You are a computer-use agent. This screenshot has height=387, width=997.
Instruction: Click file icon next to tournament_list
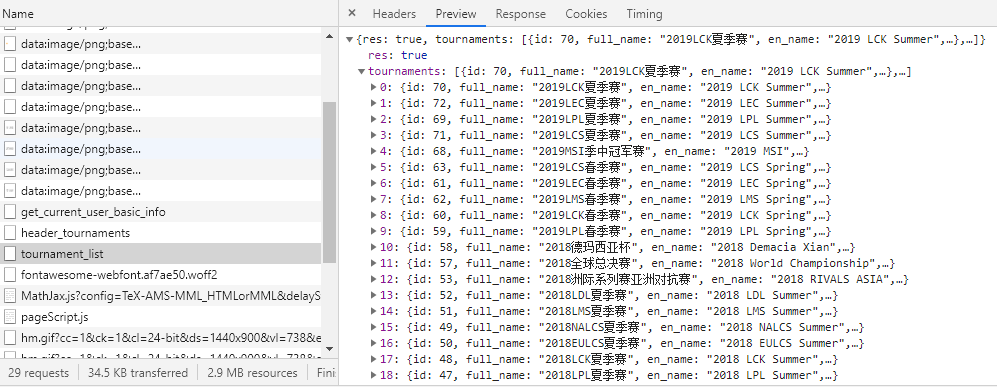10,254
